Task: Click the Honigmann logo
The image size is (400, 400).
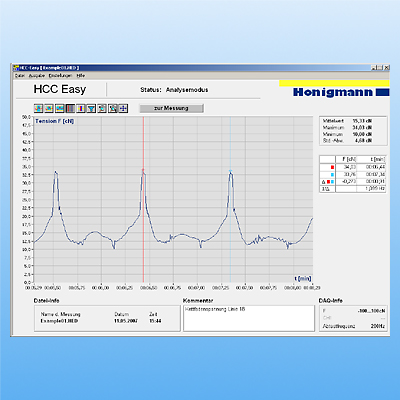Action: 341,92
